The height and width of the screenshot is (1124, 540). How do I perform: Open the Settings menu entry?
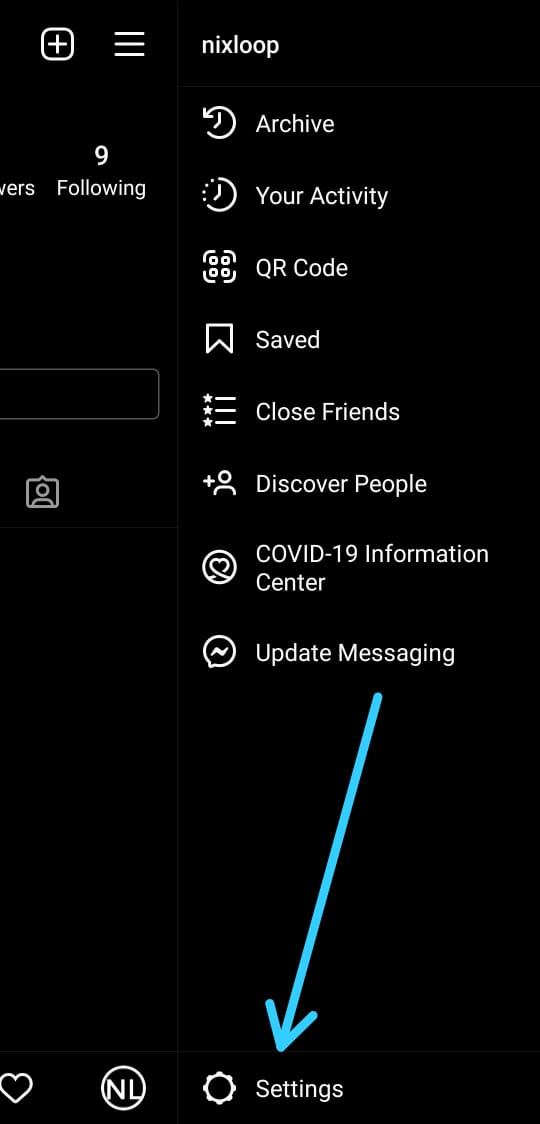click(359, 1088)
